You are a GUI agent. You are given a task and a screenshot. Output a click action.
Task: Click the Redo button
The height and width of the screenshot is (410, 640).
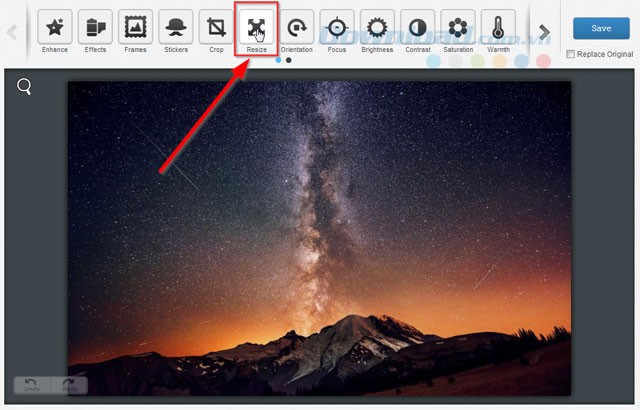point(69,385)
